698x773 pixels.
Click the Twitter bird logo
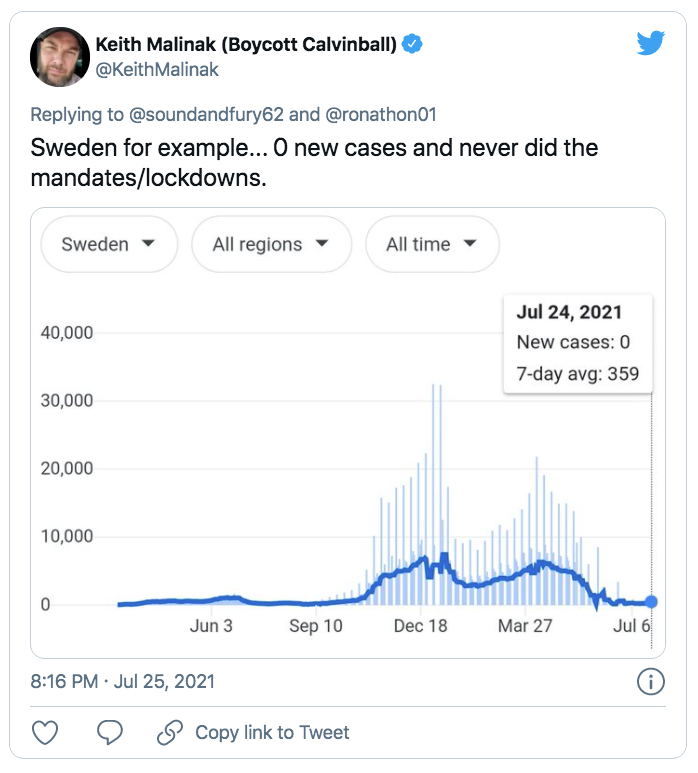coord(651,43)
